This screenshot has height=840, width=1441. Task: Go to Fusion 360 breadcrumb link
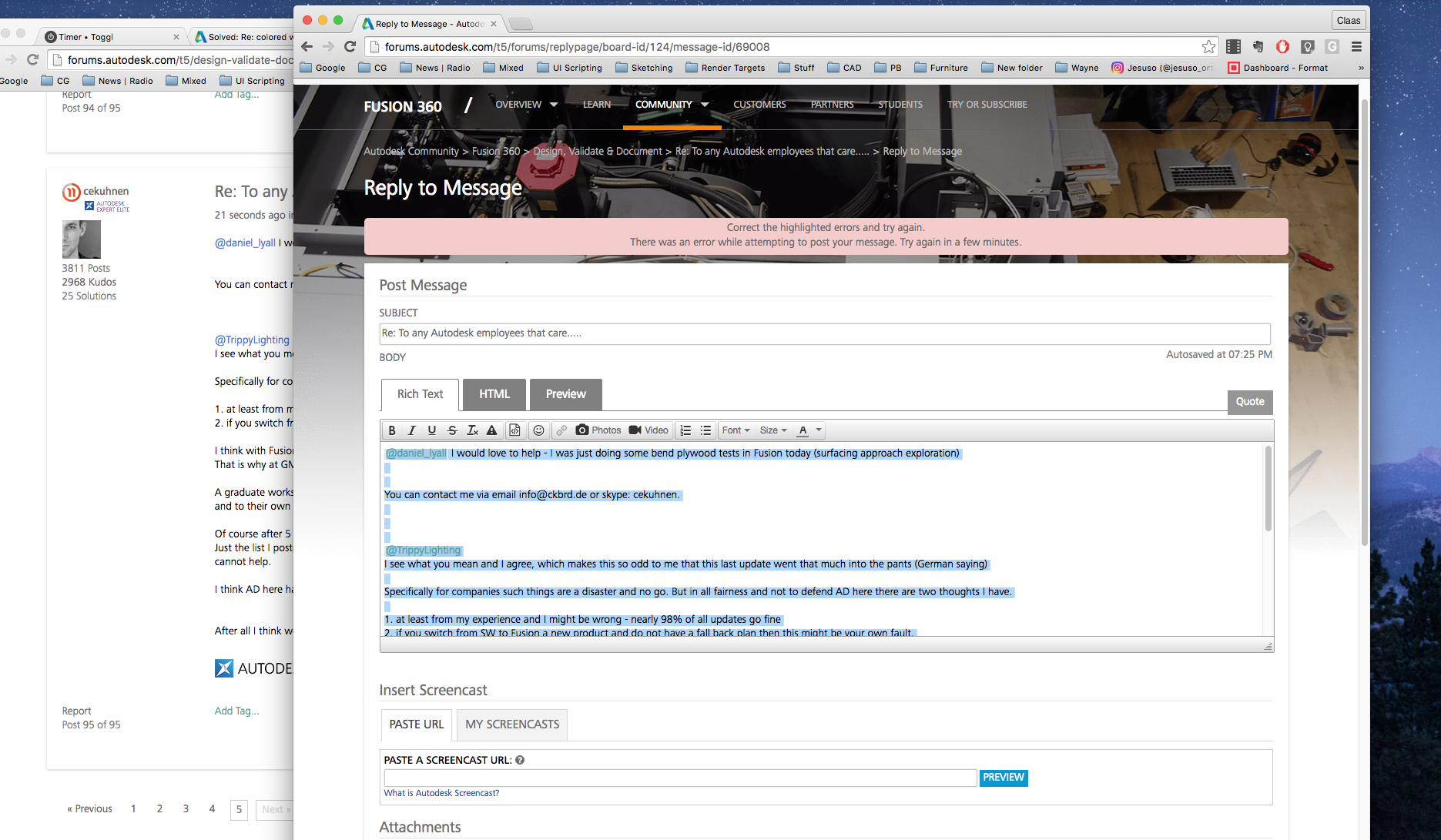pyautogui.click(x=496, y=152)
